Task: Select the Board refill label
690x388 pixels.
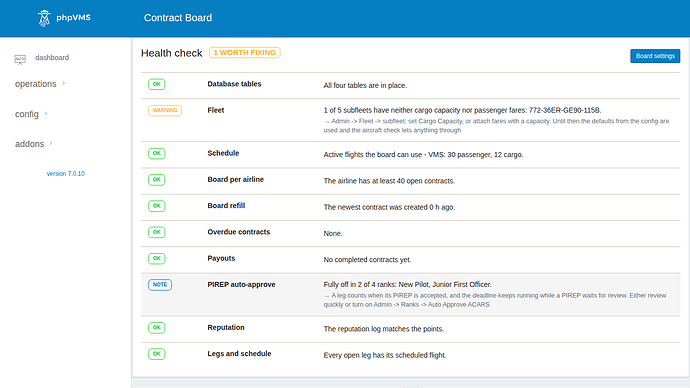Action: (226, 205)
